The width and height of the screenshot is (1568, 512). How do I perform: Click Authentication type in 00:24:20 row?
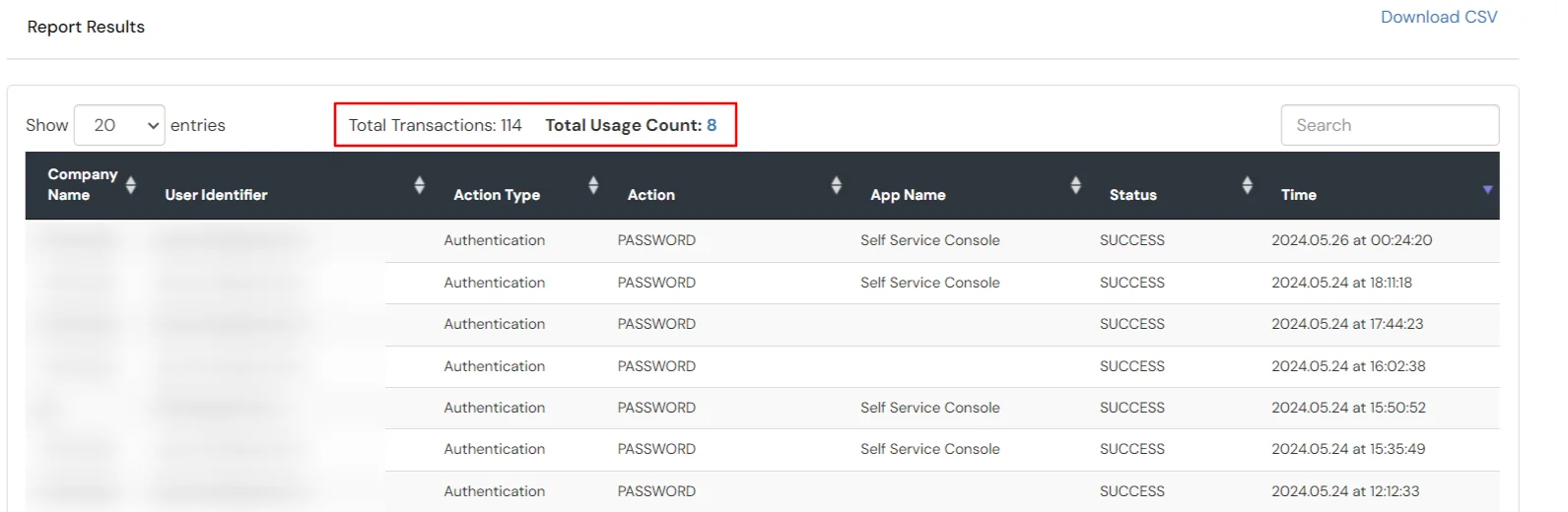click(x=494, y=240)
